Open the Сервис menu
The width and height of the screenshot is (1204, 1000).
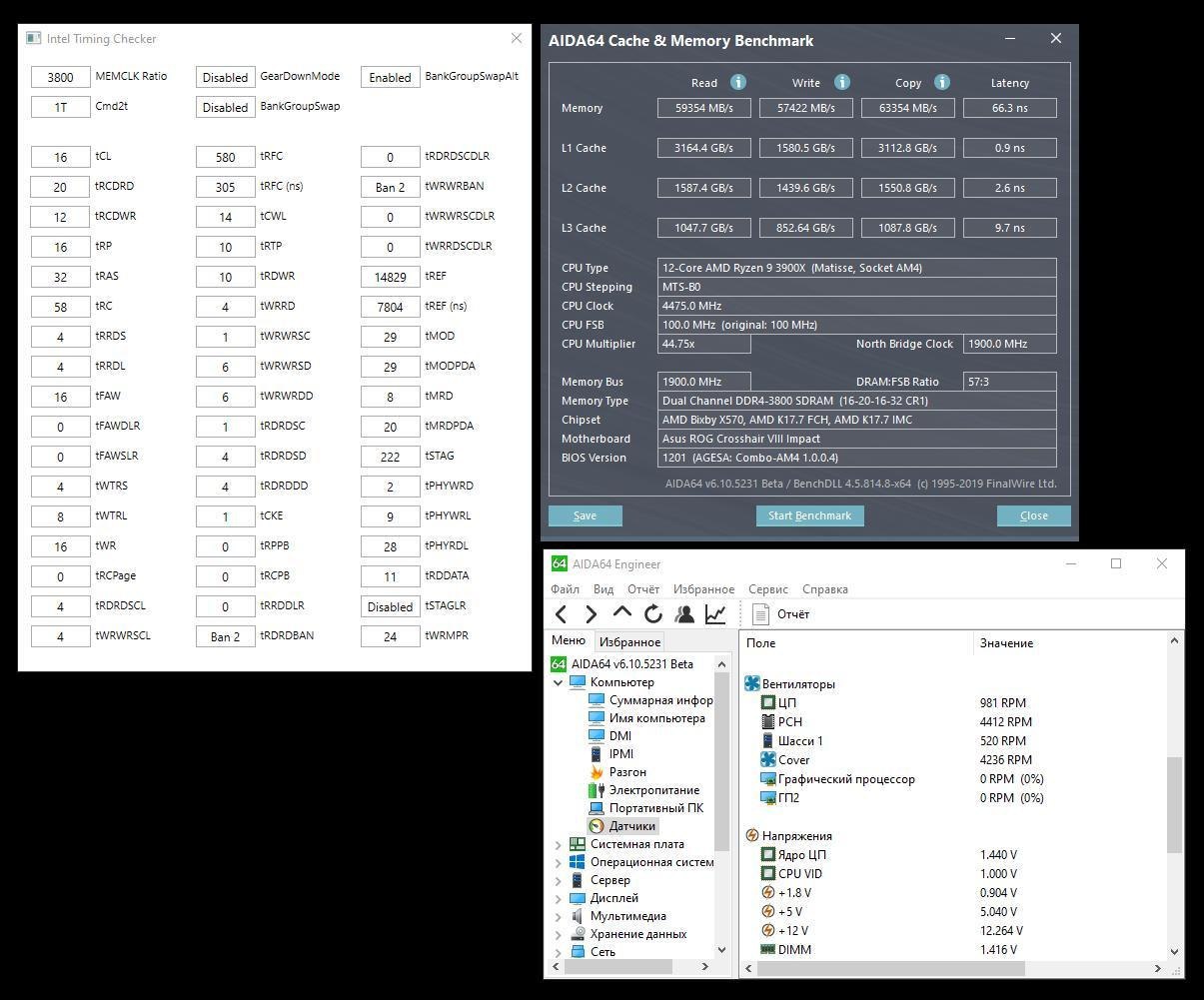coord(768,589)
